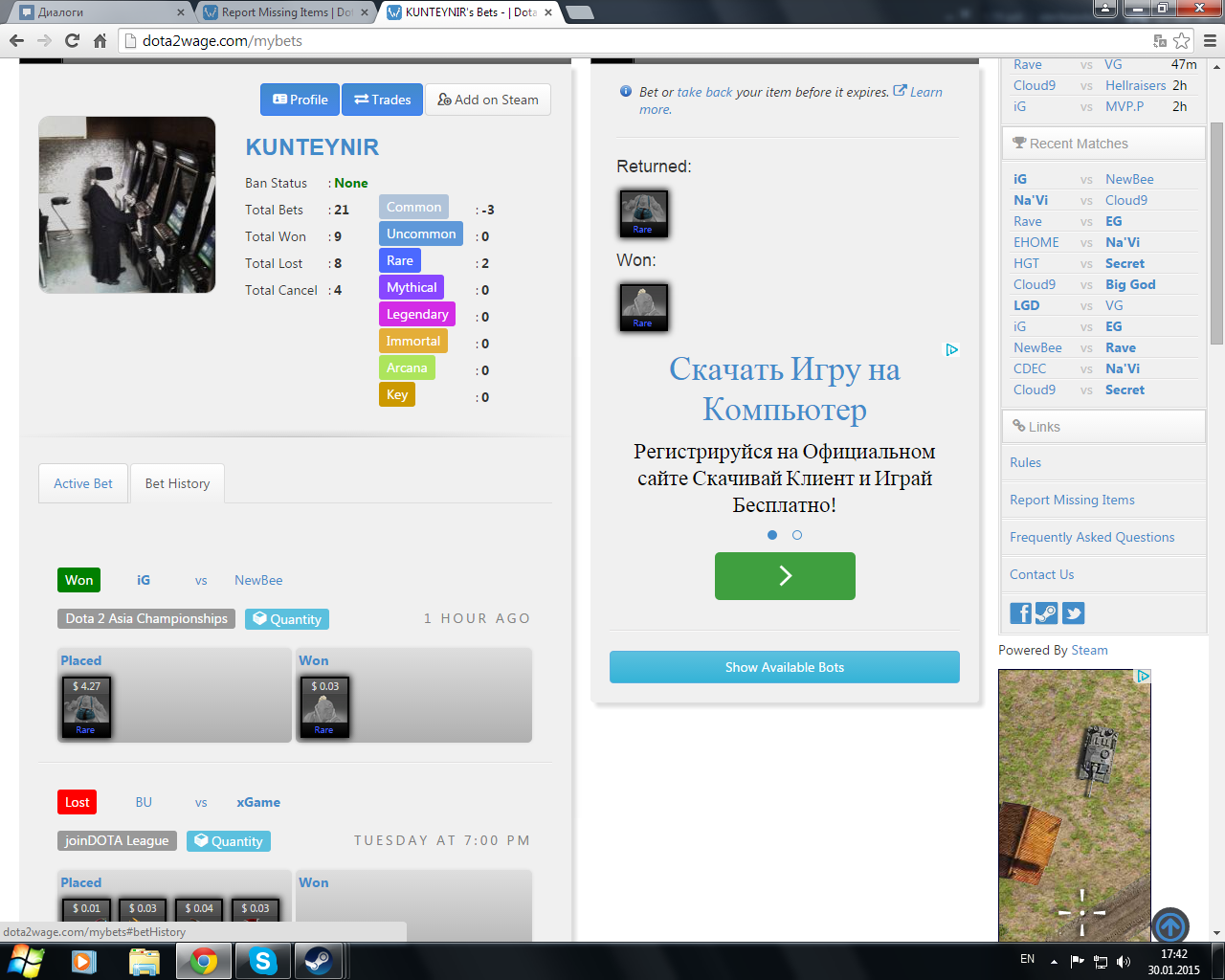Click the user avatar image
Viewport: 1225px width, 980px height.
[127, 205]
